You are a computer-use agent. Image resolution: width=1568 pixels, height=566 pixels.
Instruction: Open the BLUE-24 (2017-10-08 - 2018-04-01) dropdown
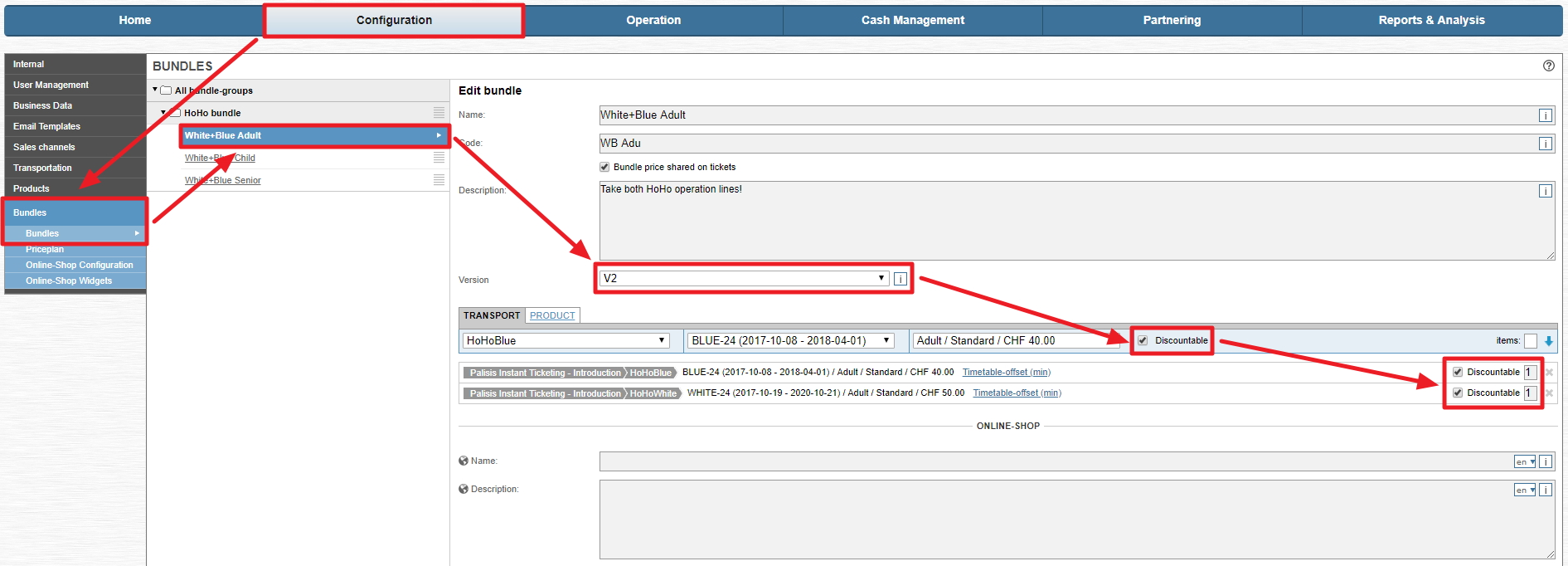click(790, 340)
